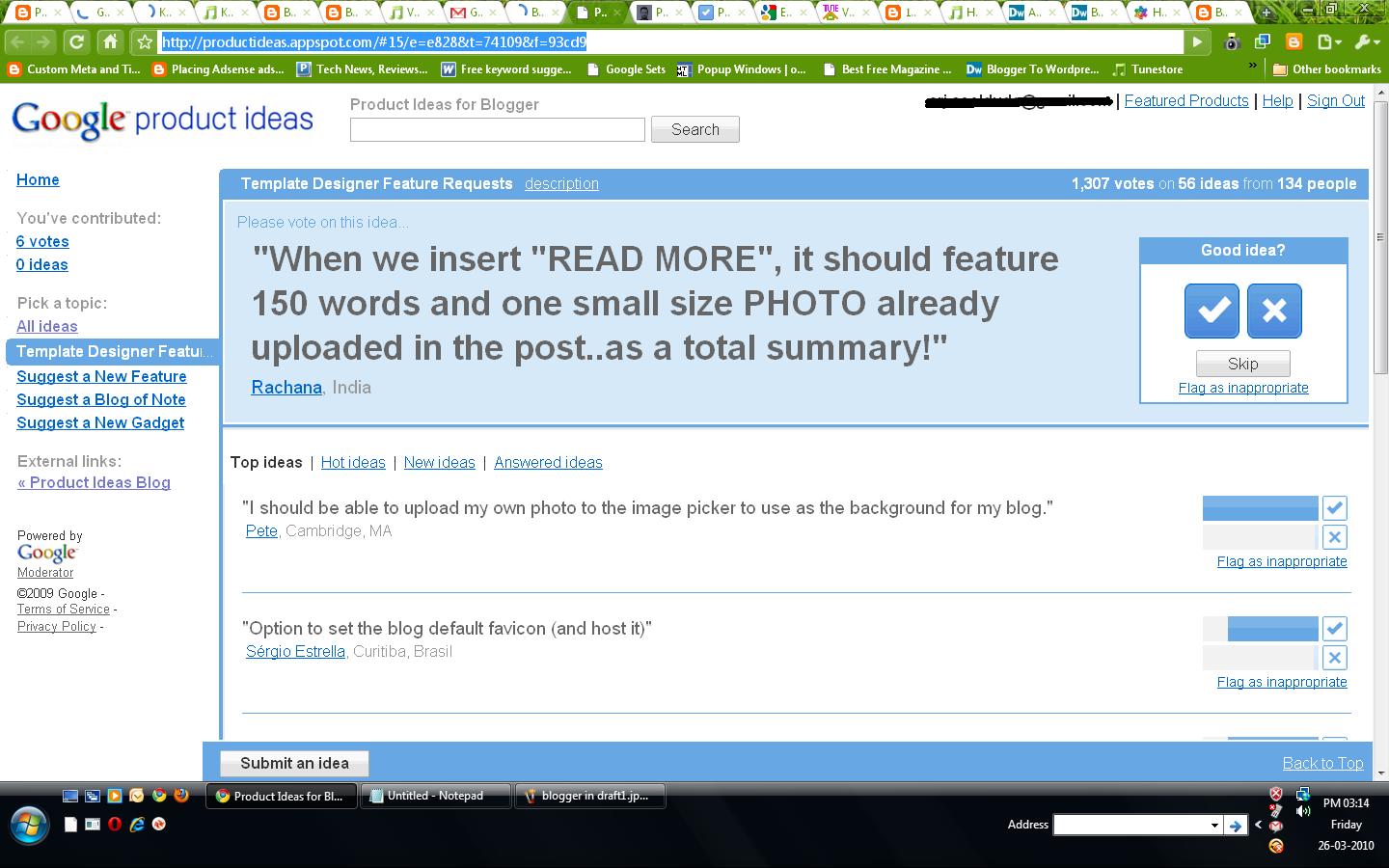Go to browser home page icon
The width and height of the screenshot is (1389, 868).
coord(110,41)
